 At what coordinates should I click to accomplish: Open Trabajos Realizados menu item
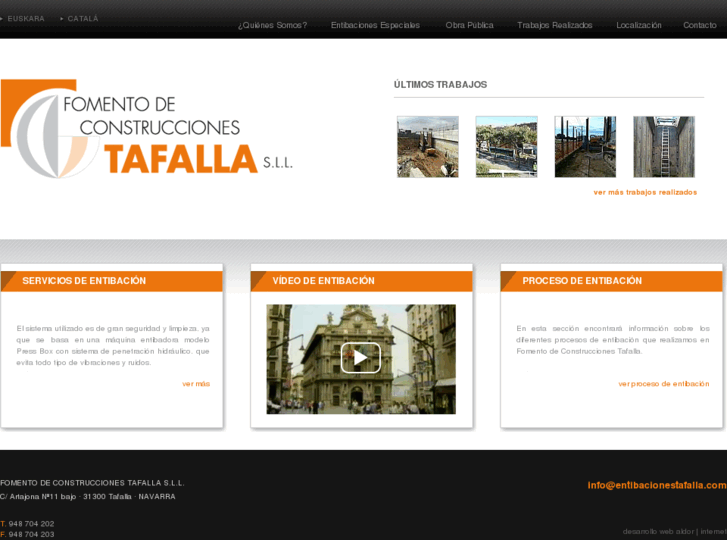click(x=555, y=25)
